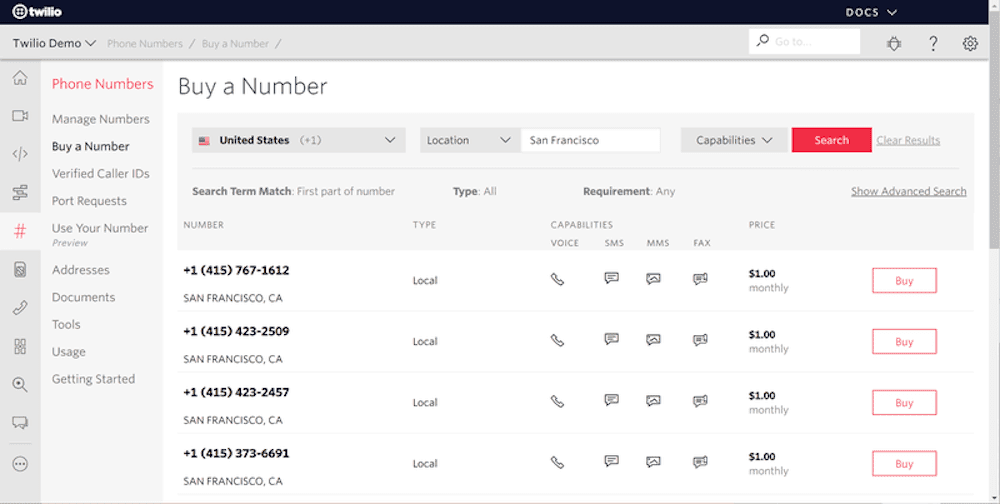
Task: Click the search magnifier in Go to box
Action: pos(763,41)
